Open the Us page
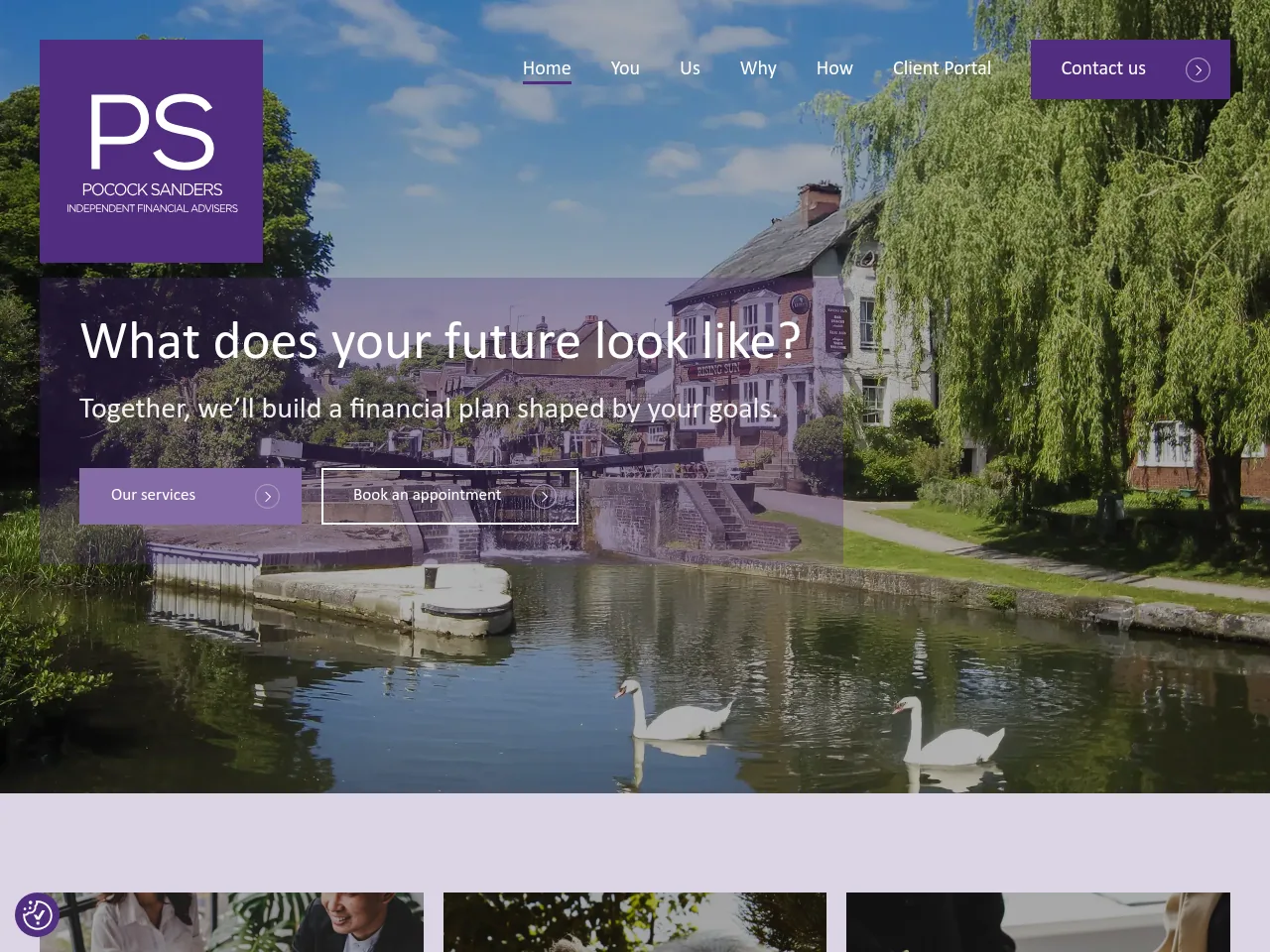The image size is (1270, 952). [x=690, y=68]
